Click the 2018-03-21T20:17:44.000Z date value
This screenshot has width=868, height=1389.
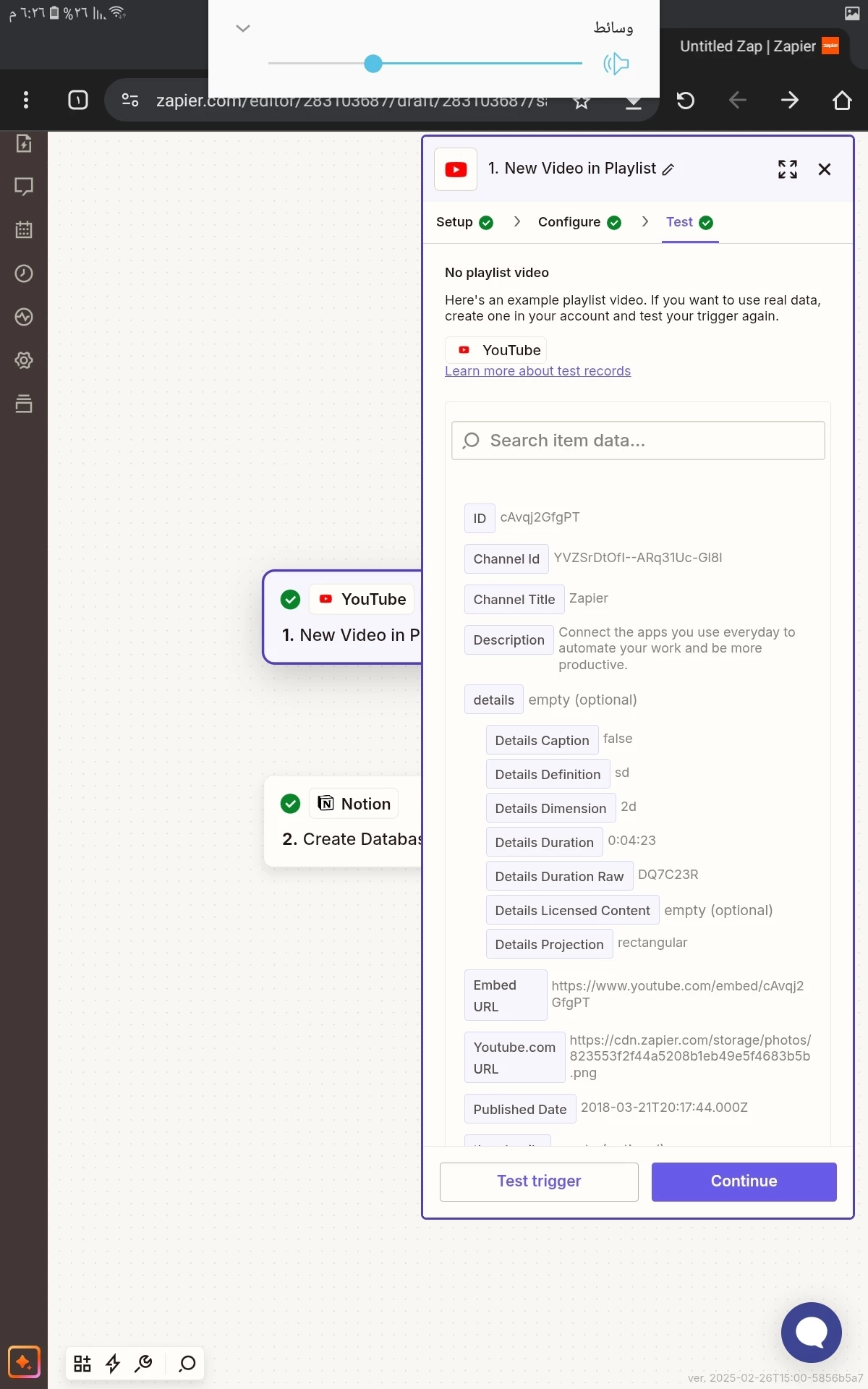664,1108
